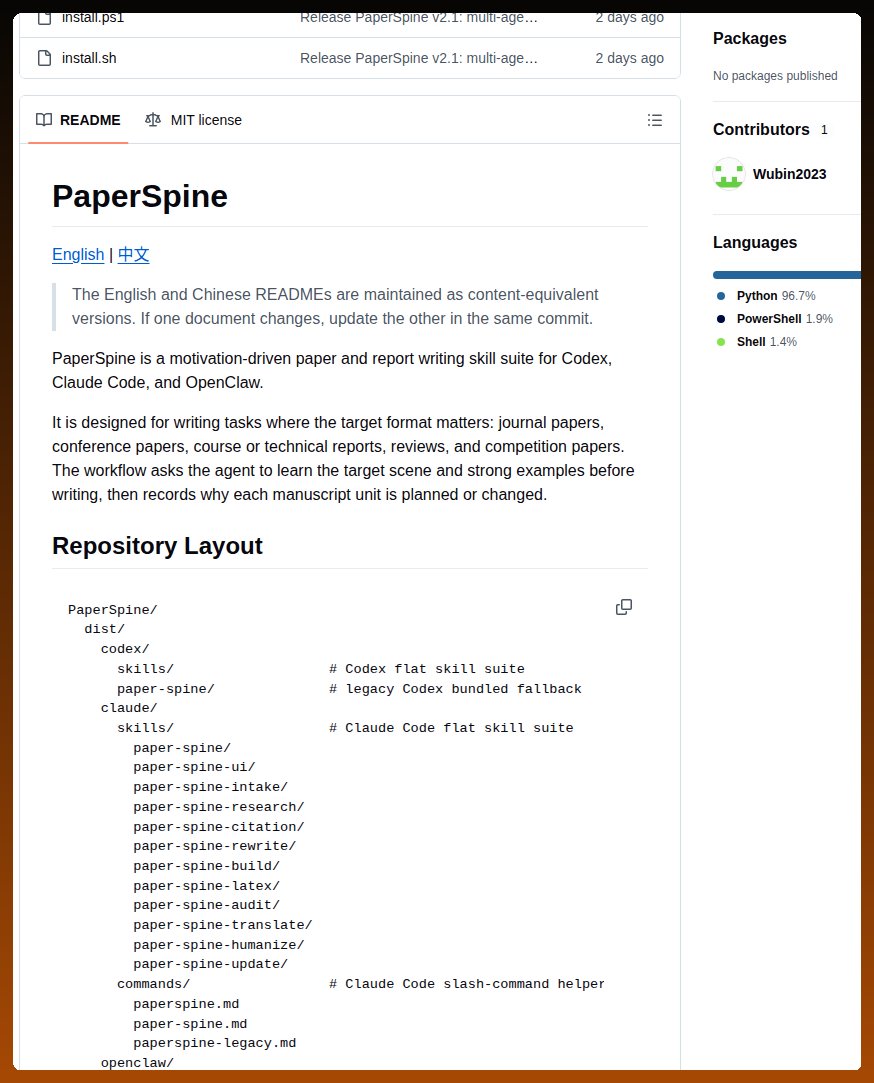The image size is (874, 1083).
Task: Click 'No packages published' text
Action: [x=775, y=76]
